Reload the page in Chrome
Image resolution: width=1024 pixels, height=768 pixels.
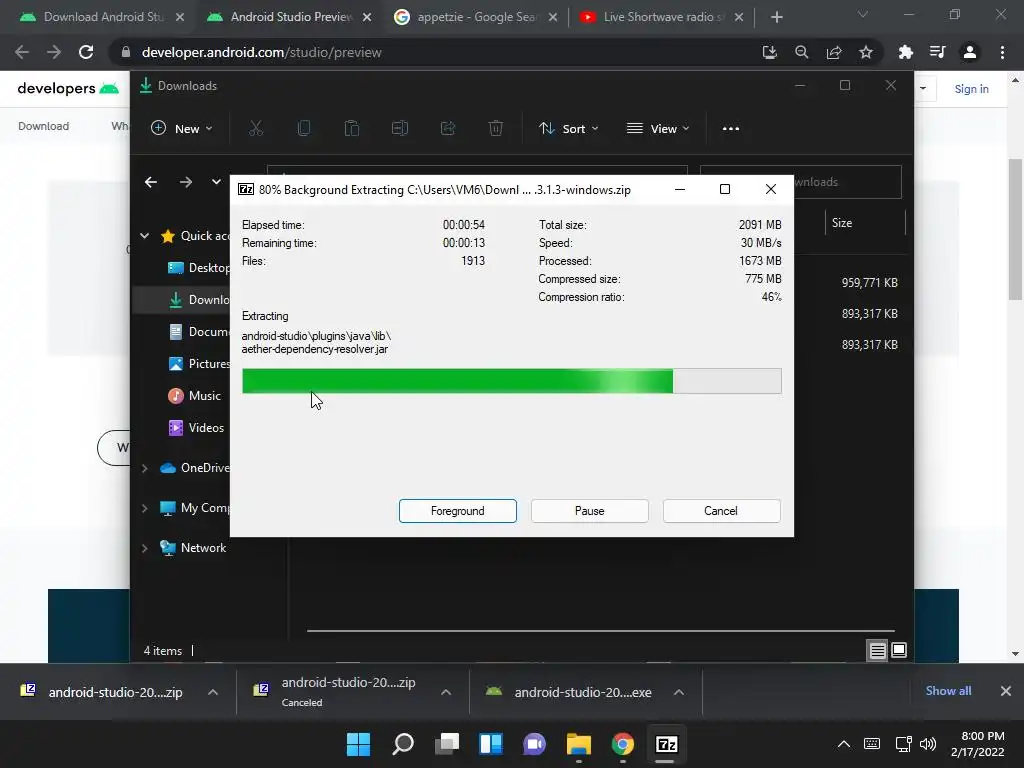click(86, 52)
